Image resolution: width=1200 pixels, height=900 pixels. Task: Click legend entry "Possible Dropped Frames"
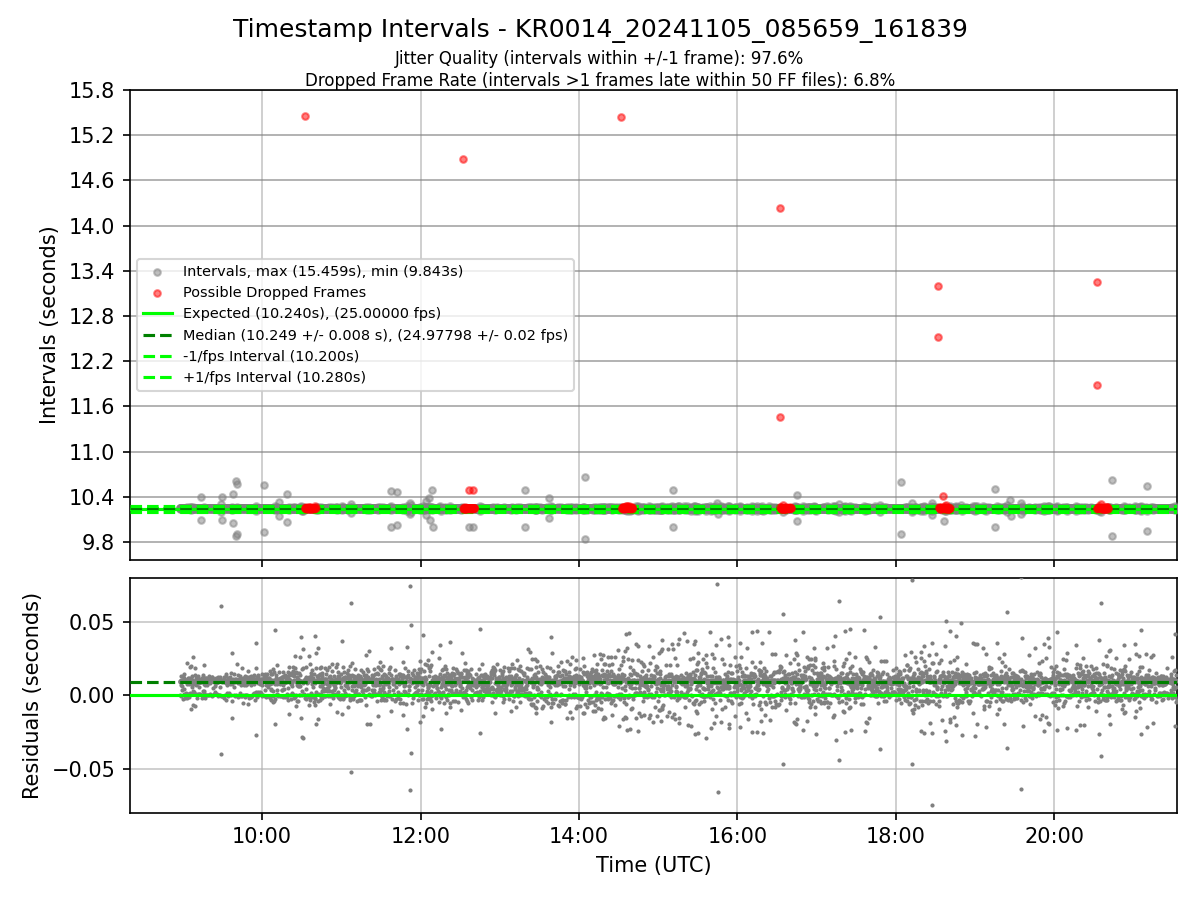point(274,292)
